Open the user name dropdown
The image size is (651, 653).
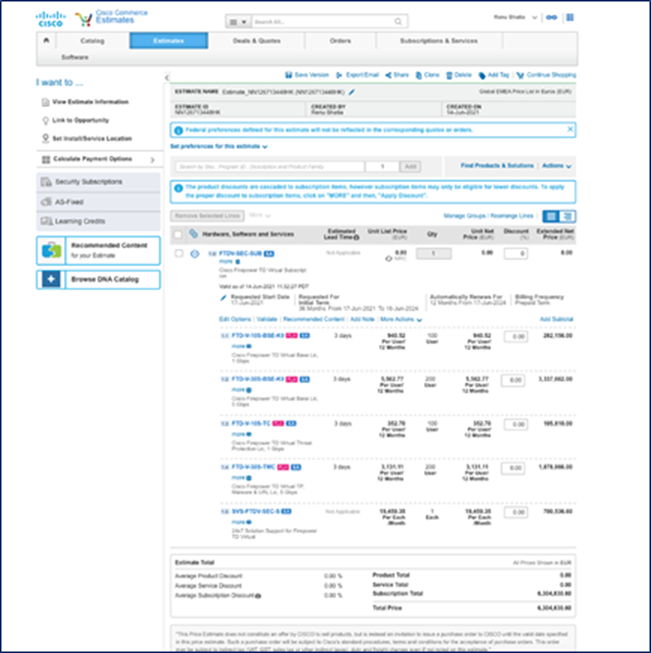pos(535,17)
